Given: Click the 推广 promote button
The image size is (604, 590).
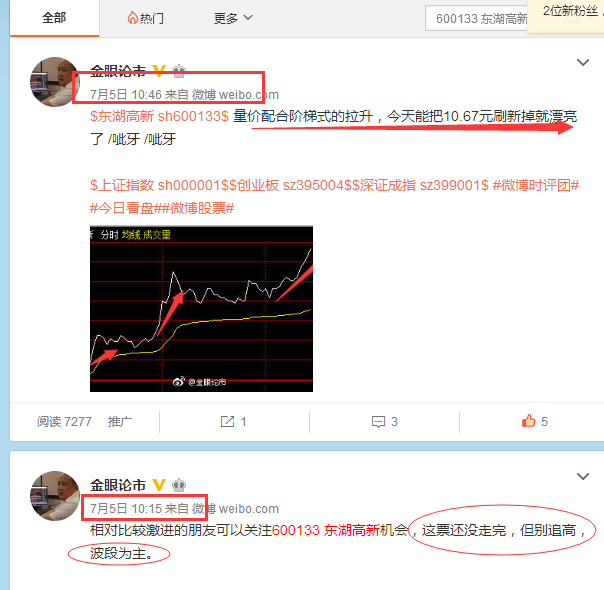Looking at the screenshot, I should pos(119,422).
